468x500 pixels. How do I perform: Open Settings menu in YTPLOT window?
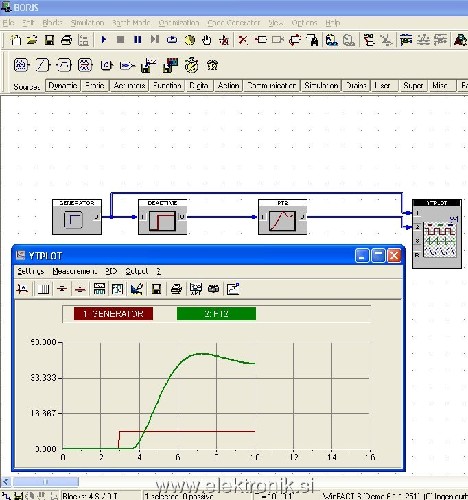click(x=30, y=271)
